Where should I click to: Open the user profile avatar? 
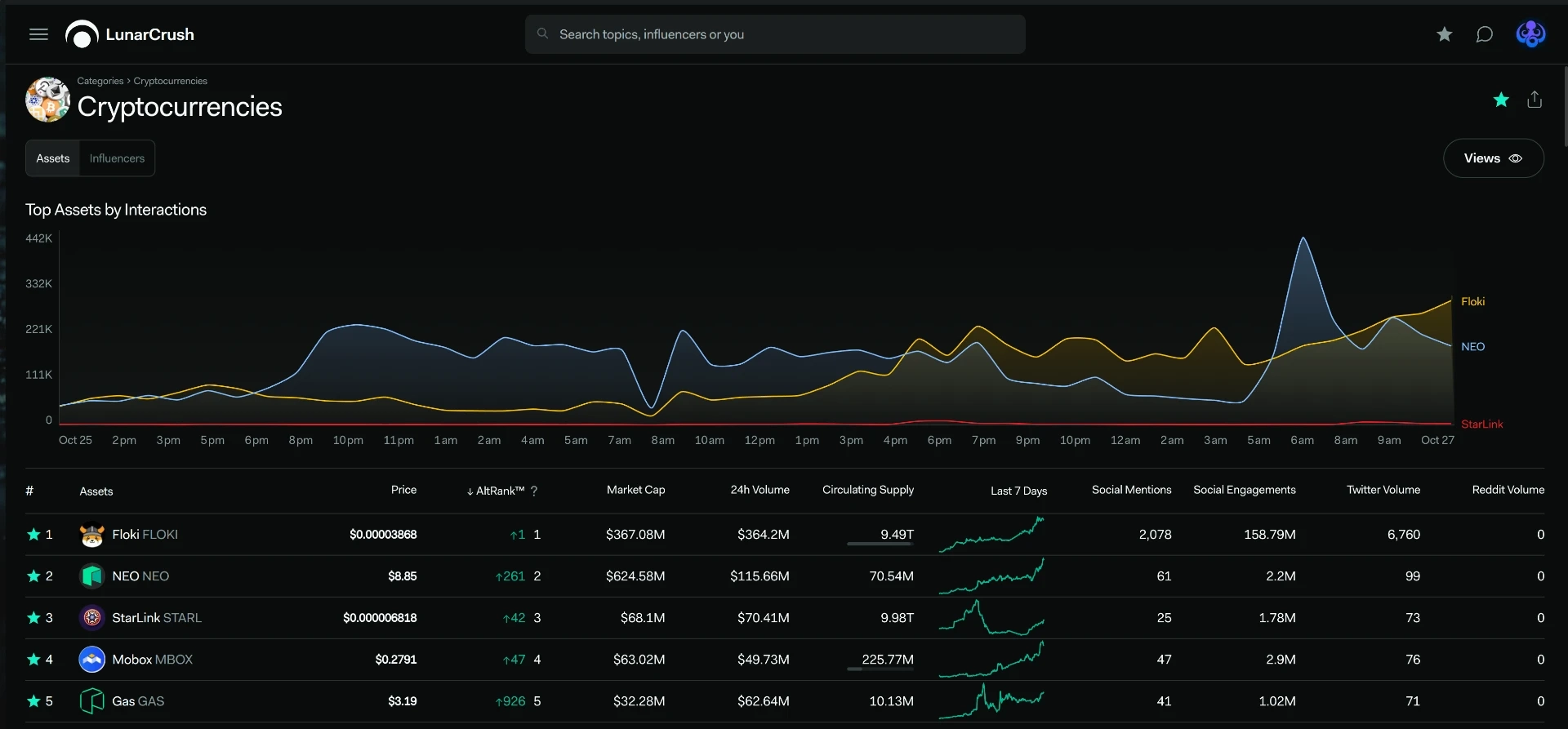point(1530,34)
